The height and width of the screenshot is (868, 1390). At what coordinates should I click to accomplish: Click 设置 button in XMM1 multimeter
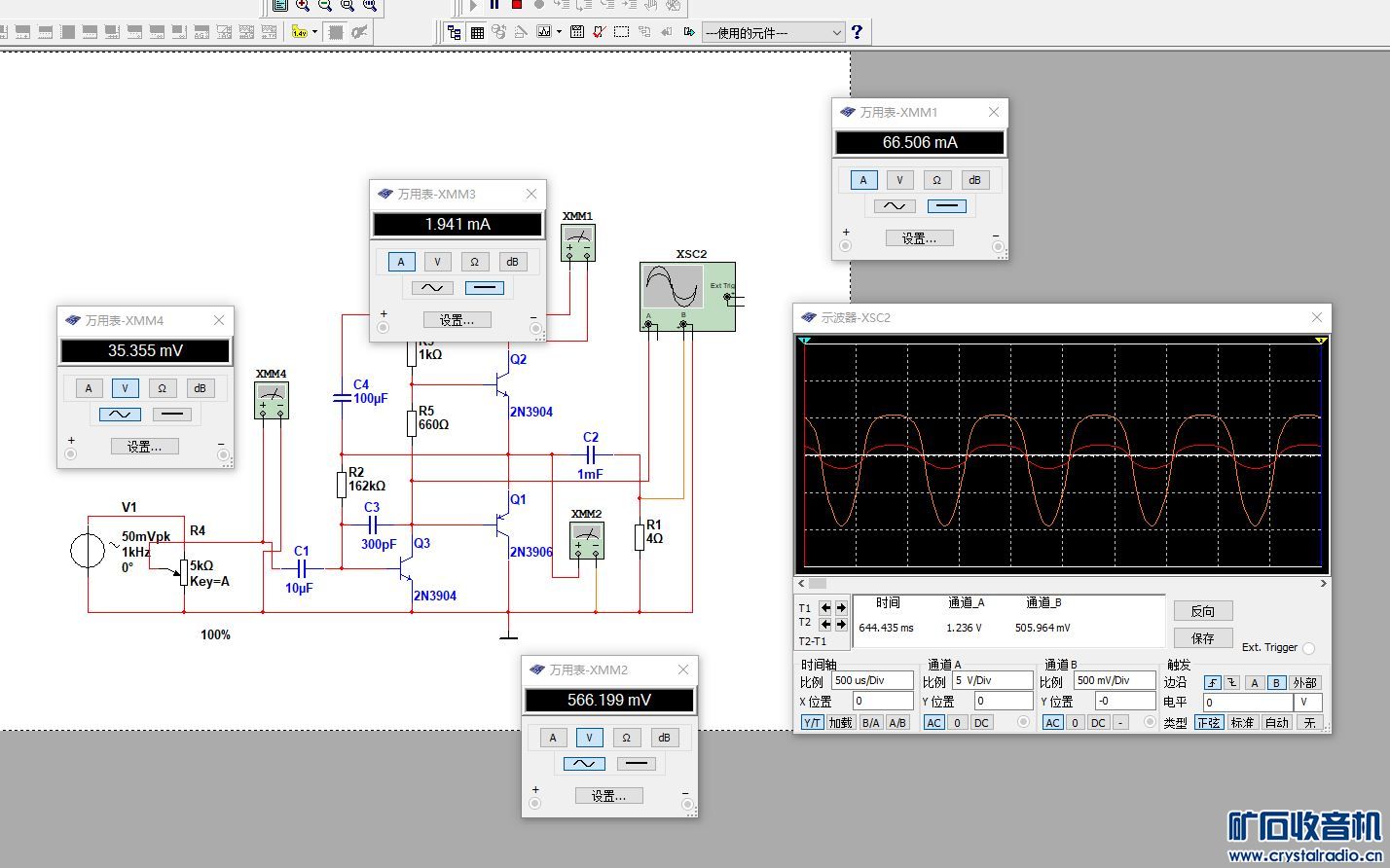tap(919, 238)
